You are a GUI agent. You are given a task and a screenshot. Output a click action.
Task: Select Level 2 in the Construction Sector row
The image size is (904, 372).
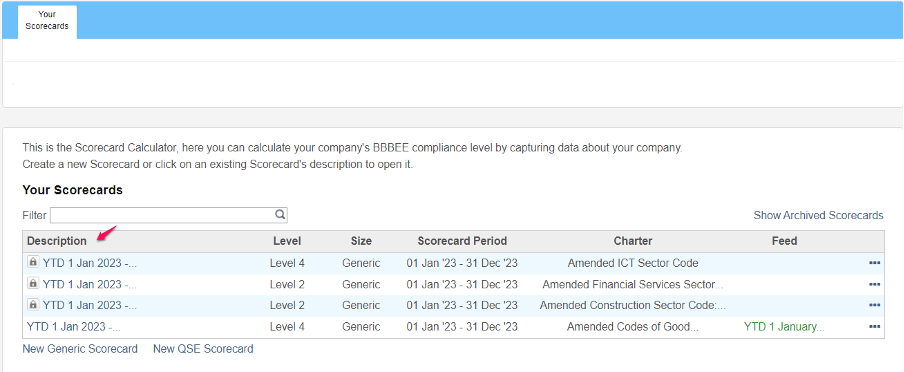[x=287, y=305]
